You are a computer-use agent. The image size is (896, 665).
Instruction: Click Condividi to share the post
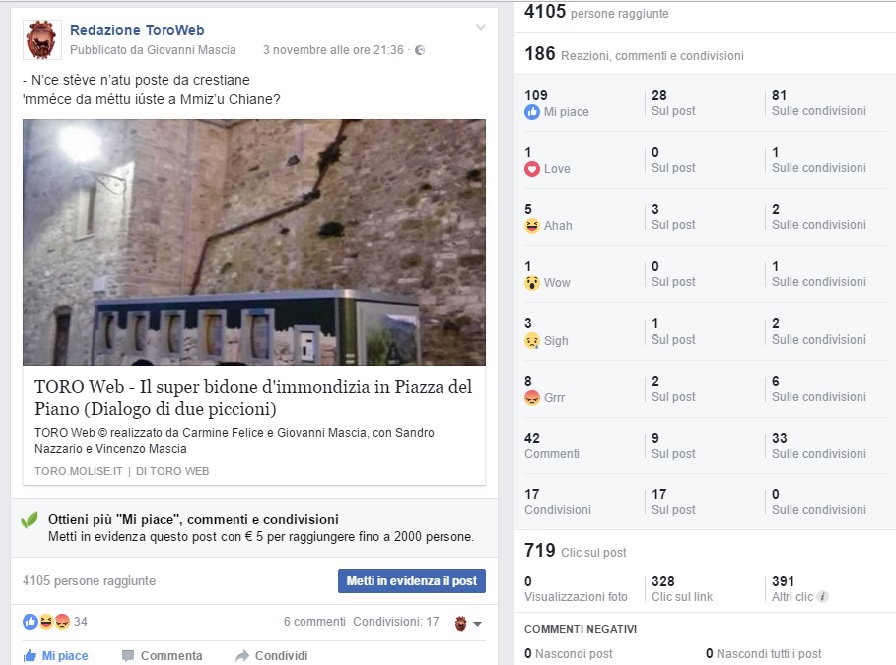pyautogui.click(x=271, y=655)
